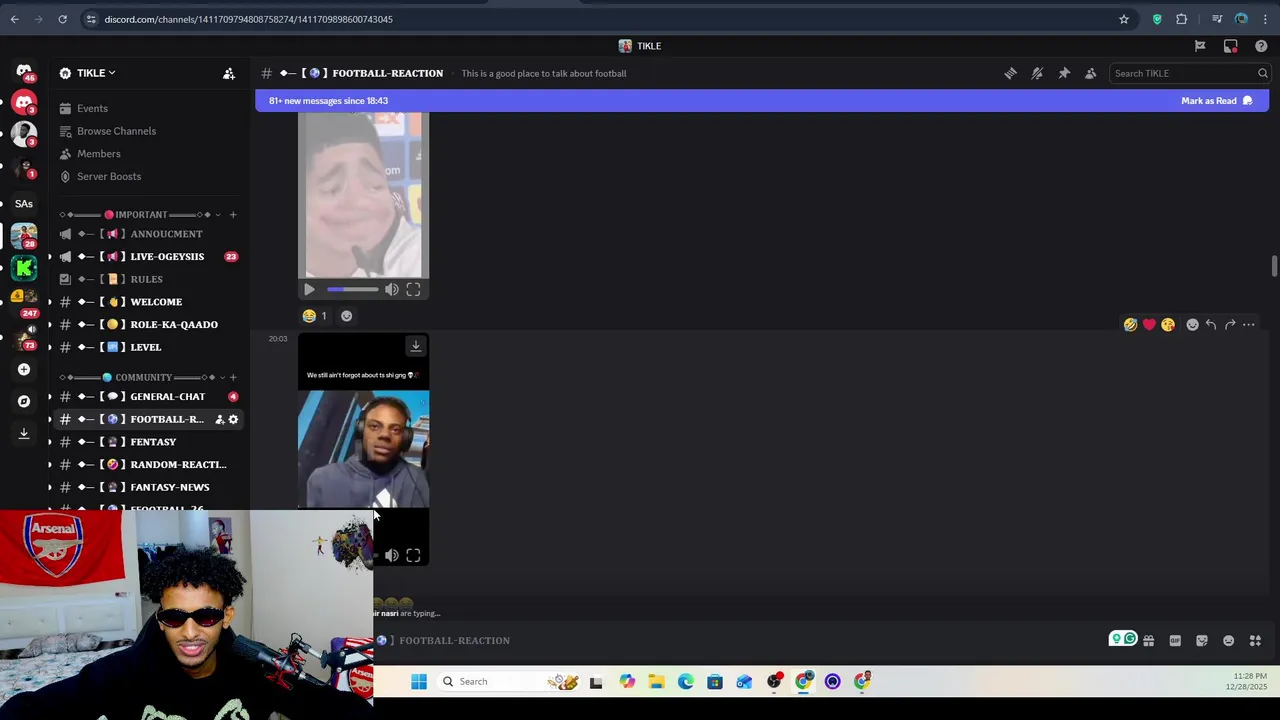This screenshot has height=720, width=1280.
Task: Expand arrow beside RANDOM-REACTI... channel
Action: [x=50, y=465]
